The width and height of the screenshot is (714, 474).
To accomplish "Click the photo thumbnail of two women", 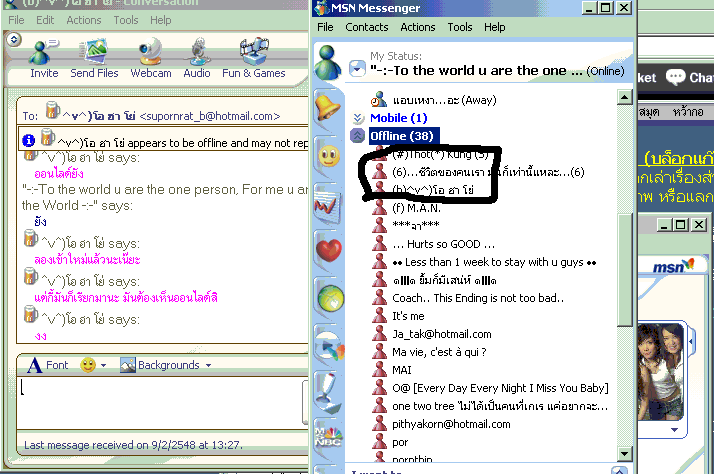I will [661, 372].
